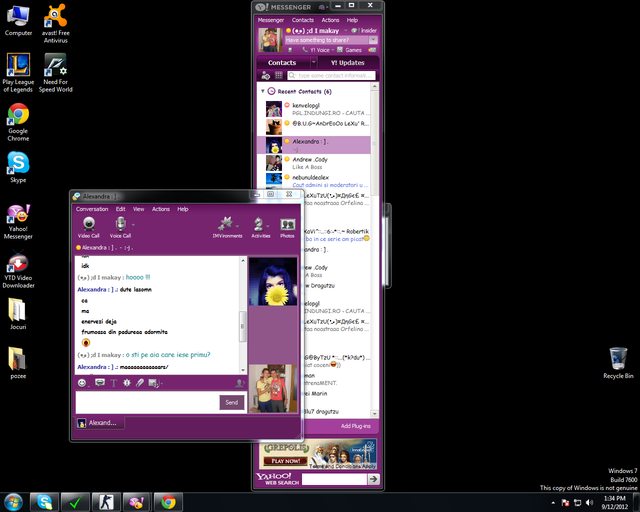Click the volume speaker tray icon
This screenshot has height=512, width=640.
[x=589, y=502]
